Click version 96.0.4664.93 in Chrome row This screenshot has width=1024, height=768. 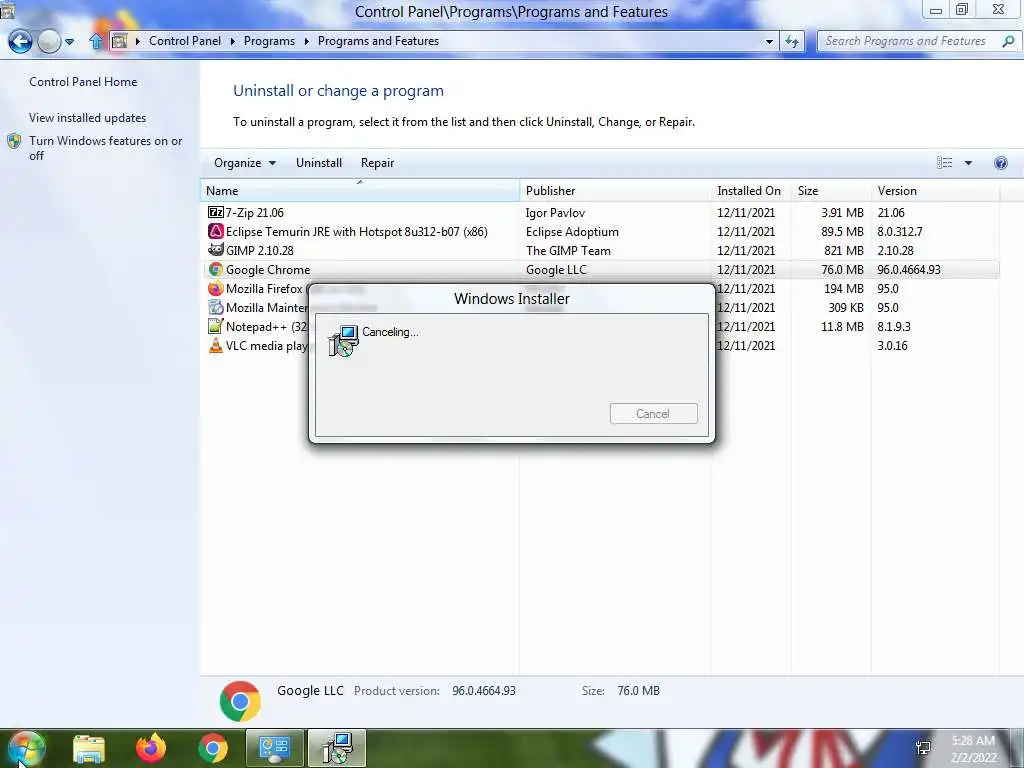(909, 270)
